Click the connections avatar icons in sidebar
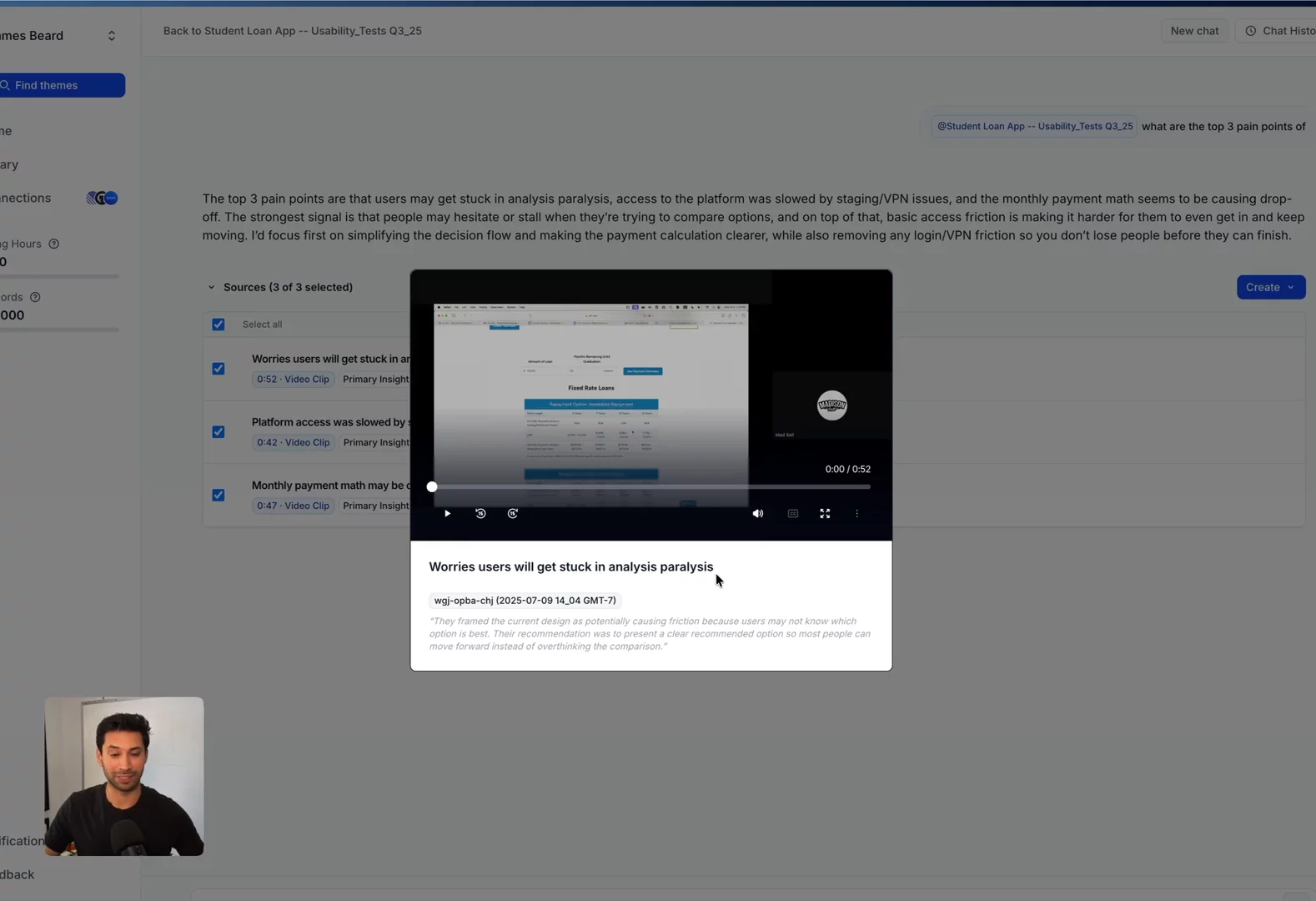The height and width of the screenshot is (901, 1316). click(x=103, y=199)
